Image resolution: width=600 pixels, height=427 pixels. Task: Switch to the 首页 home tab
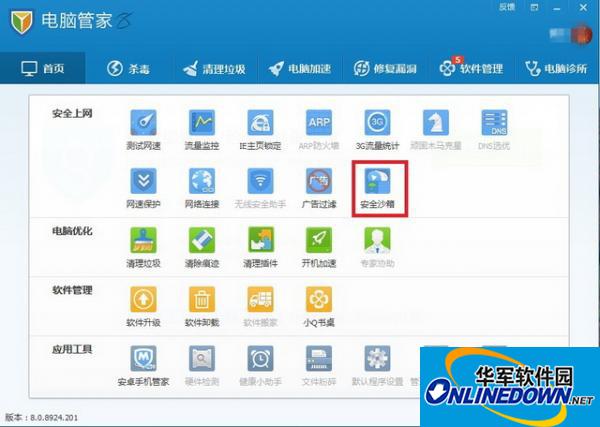[42, 68]
